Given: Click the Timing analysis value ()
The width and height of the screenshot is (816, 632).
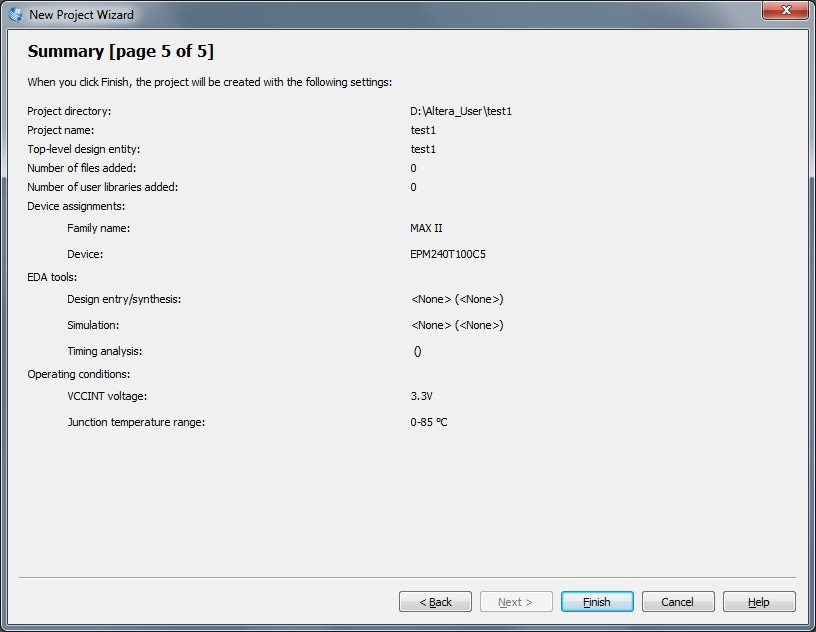Looking at the screenshot, I should point(417,352).
